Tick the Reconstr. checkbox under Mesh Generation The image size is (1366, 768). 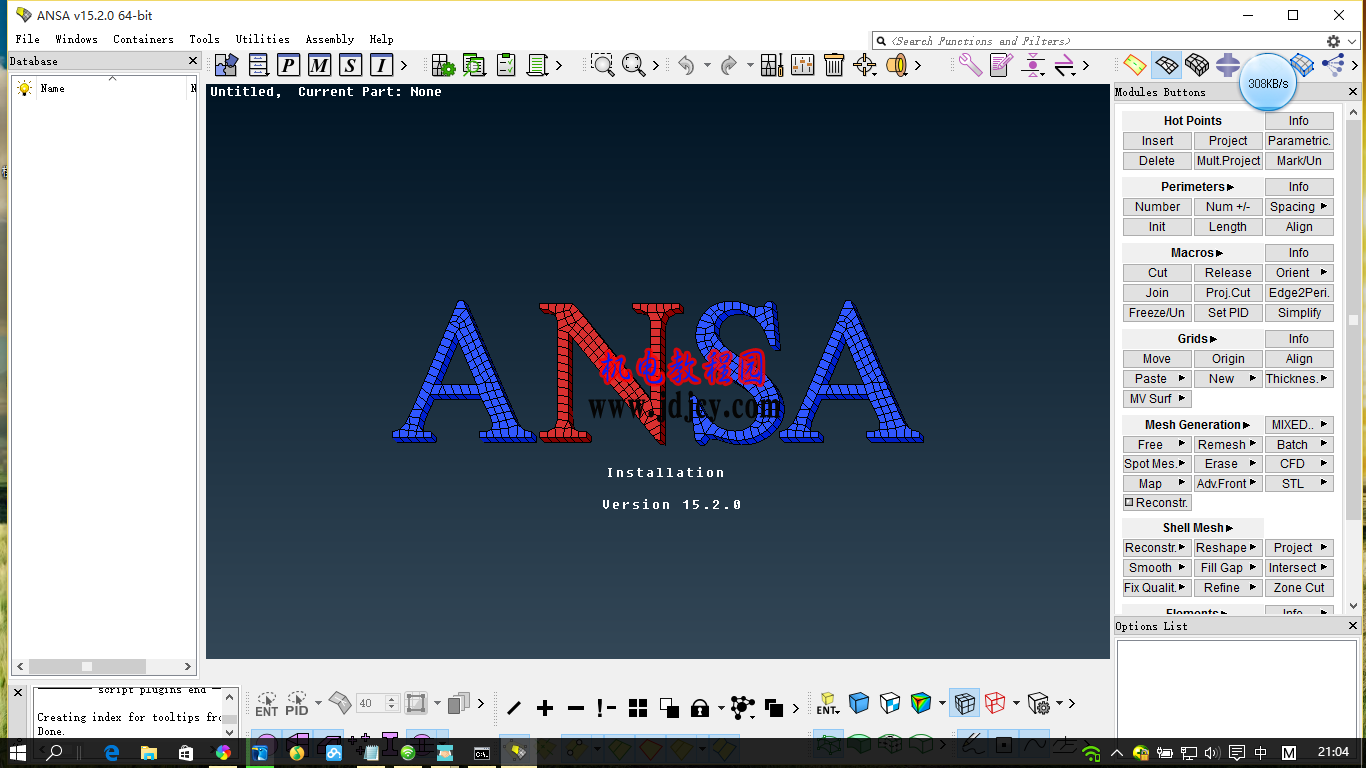[1129, 503]
